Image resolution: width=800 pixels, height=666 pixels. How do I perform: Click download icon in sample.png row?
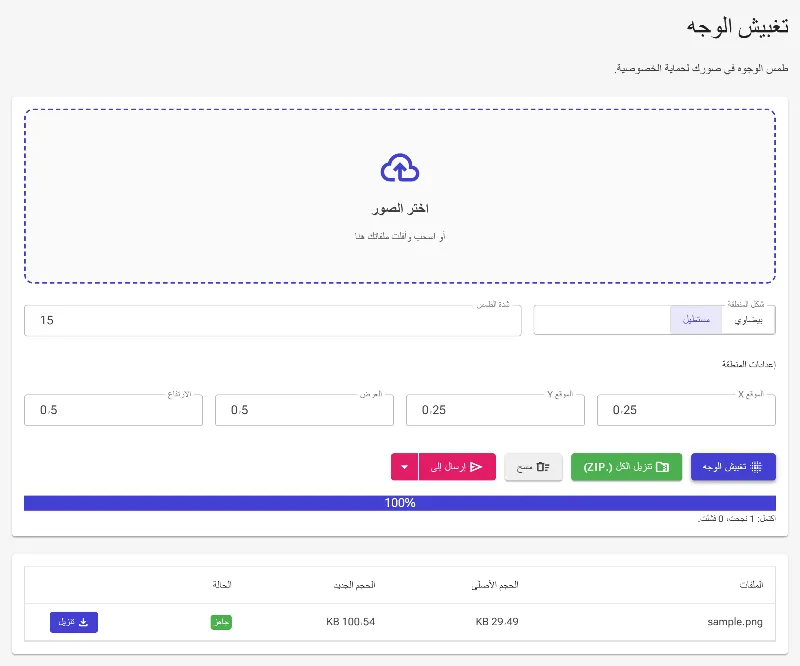point(84,622)
